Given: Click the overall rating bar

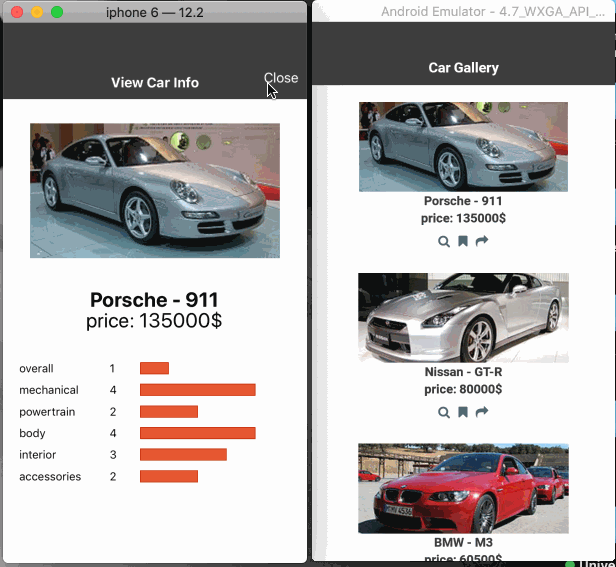Looking at the screenshot, I should pyautogui.click(x=154, y=368).
